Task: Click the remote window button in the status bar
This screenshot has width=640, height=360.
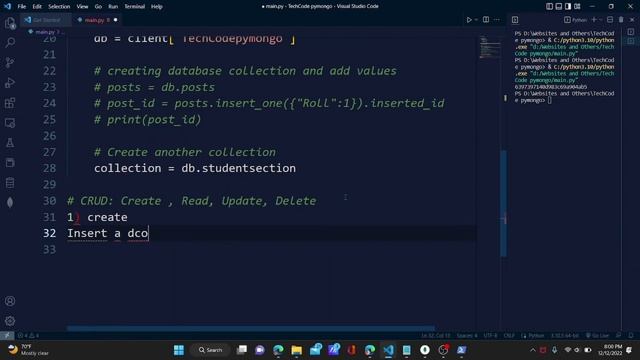Action: point(7,336)
